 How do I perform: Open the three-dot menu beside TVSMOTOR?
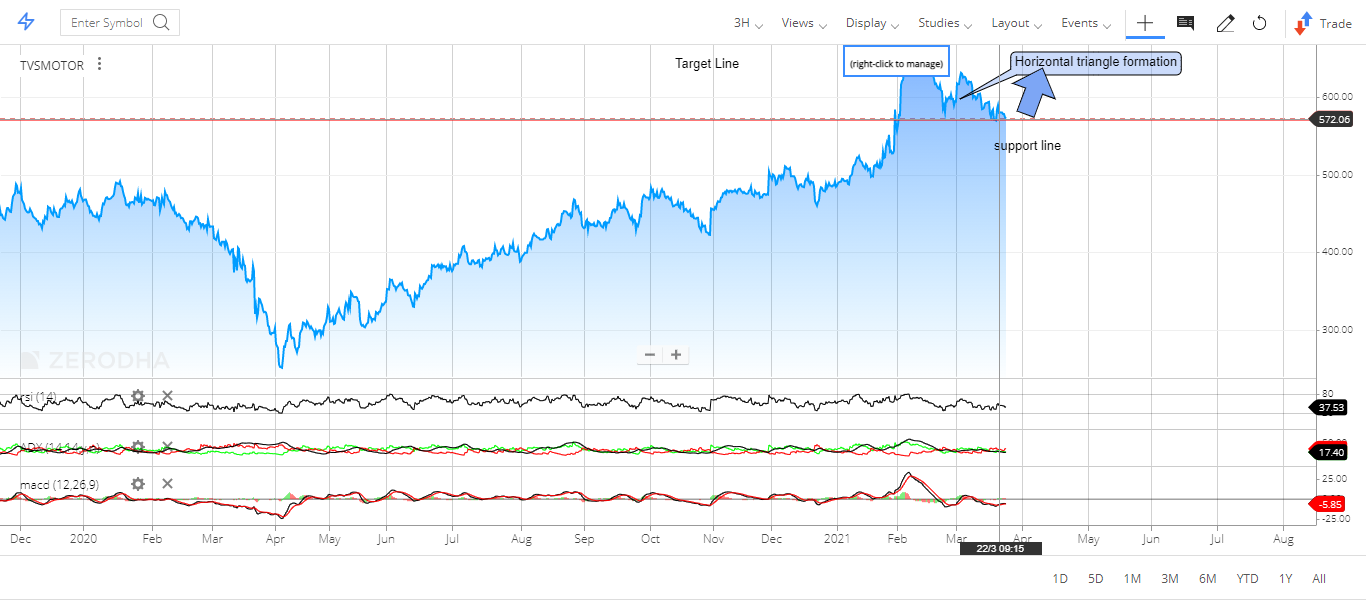pyautogui.click(x=99, y=64)
